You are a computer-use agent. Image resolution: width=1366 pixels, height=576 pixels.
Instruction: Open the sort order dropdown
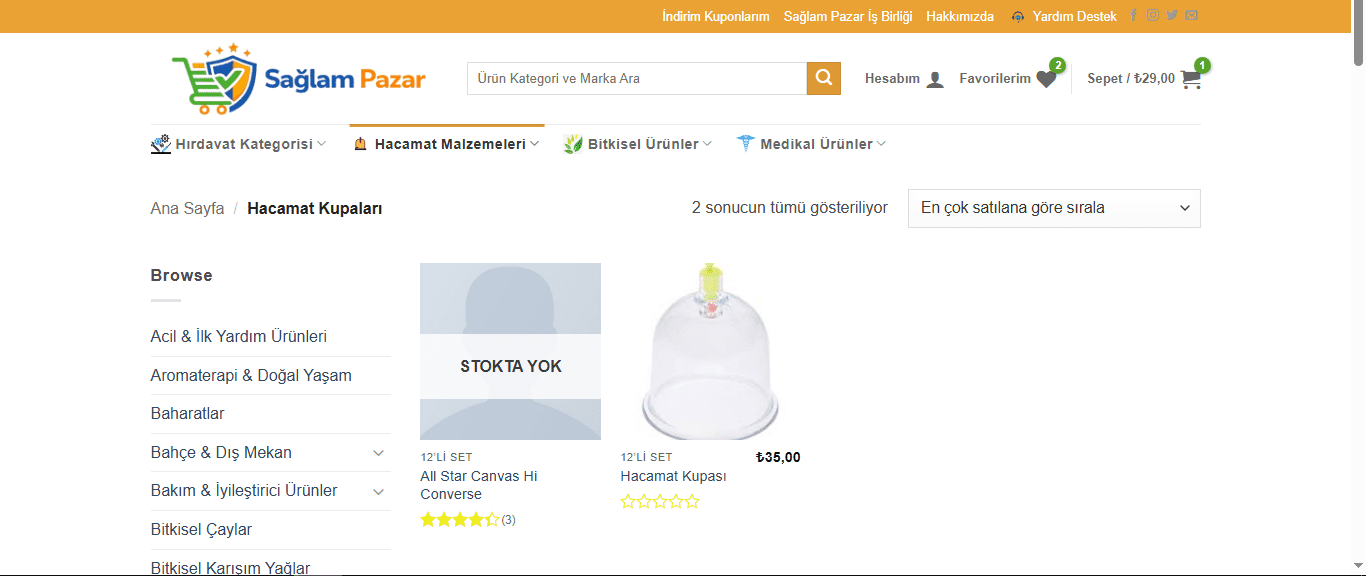1054,208
